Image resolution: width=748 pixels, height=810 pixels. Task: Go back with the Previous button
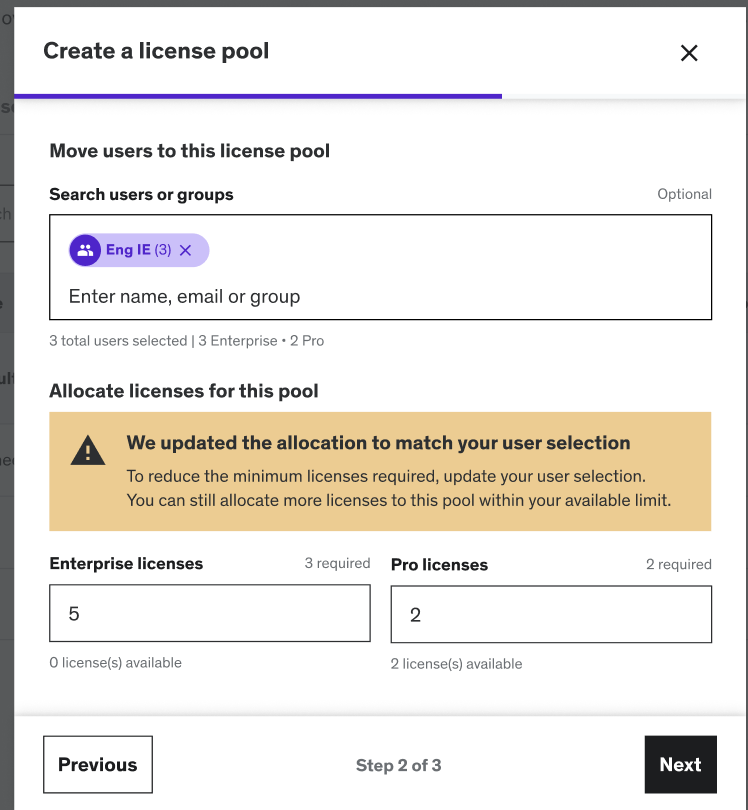coord(98,765)
